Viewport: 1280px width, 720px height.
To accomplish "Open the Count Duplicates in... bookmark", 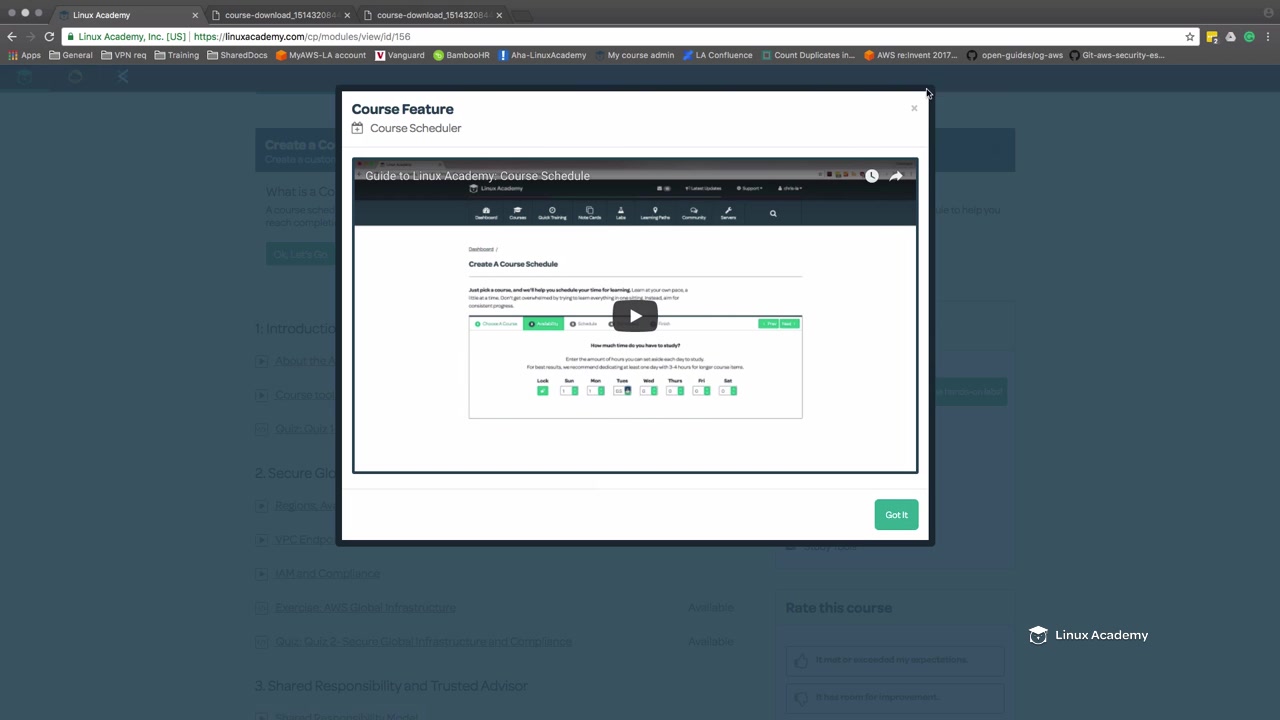I will tap(808, 55).
